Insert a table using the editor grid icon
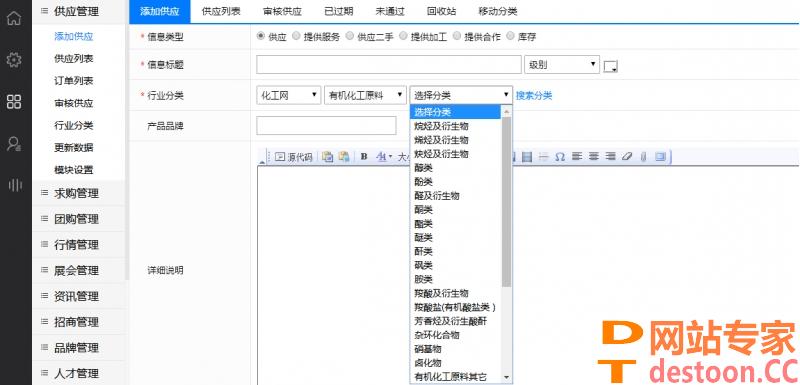 [x=527, y=157]
